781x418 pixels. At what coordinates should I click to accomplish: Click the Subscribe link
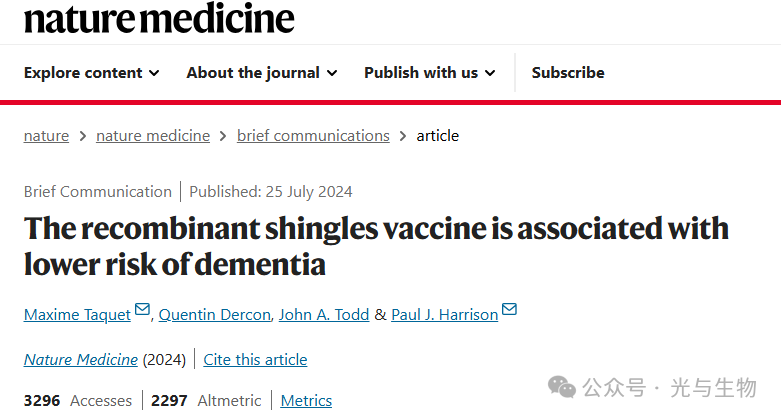point(568,72)
